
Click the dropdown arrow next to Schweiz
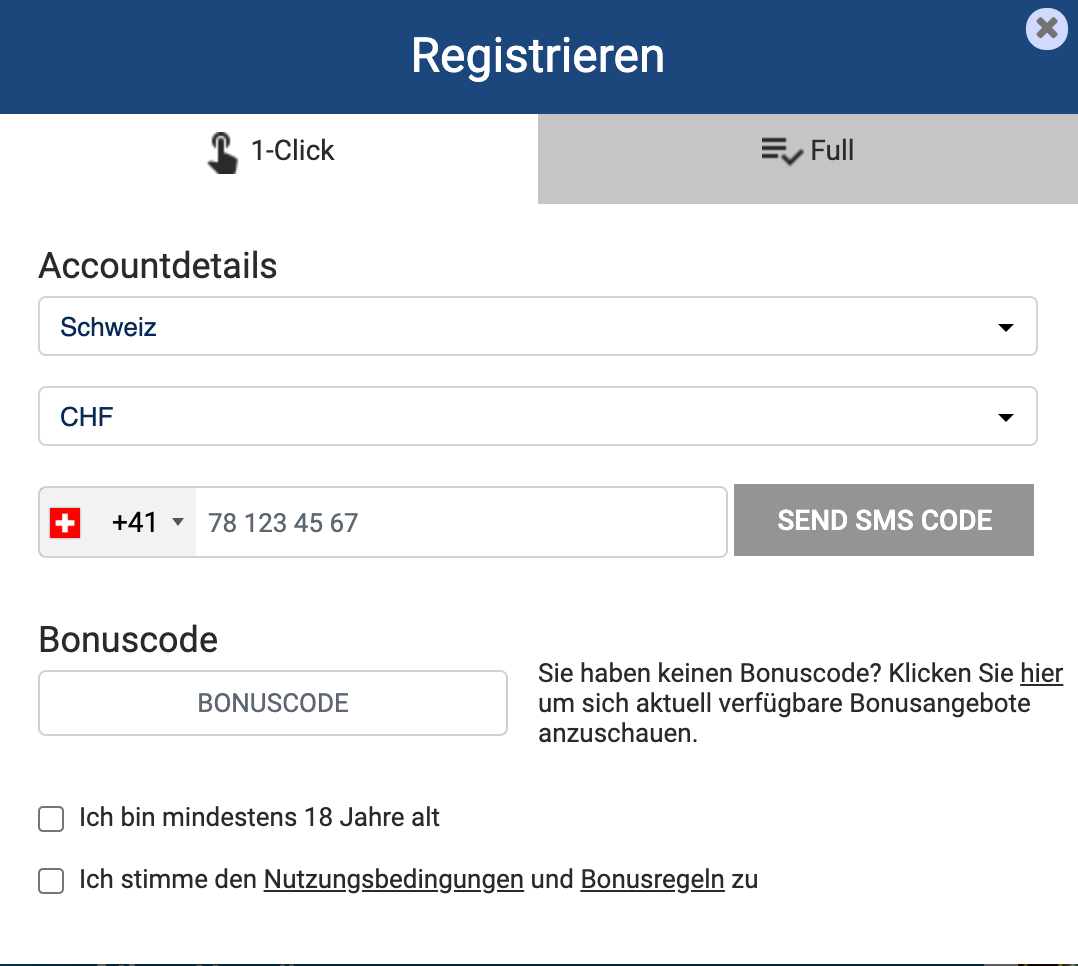1006,326
